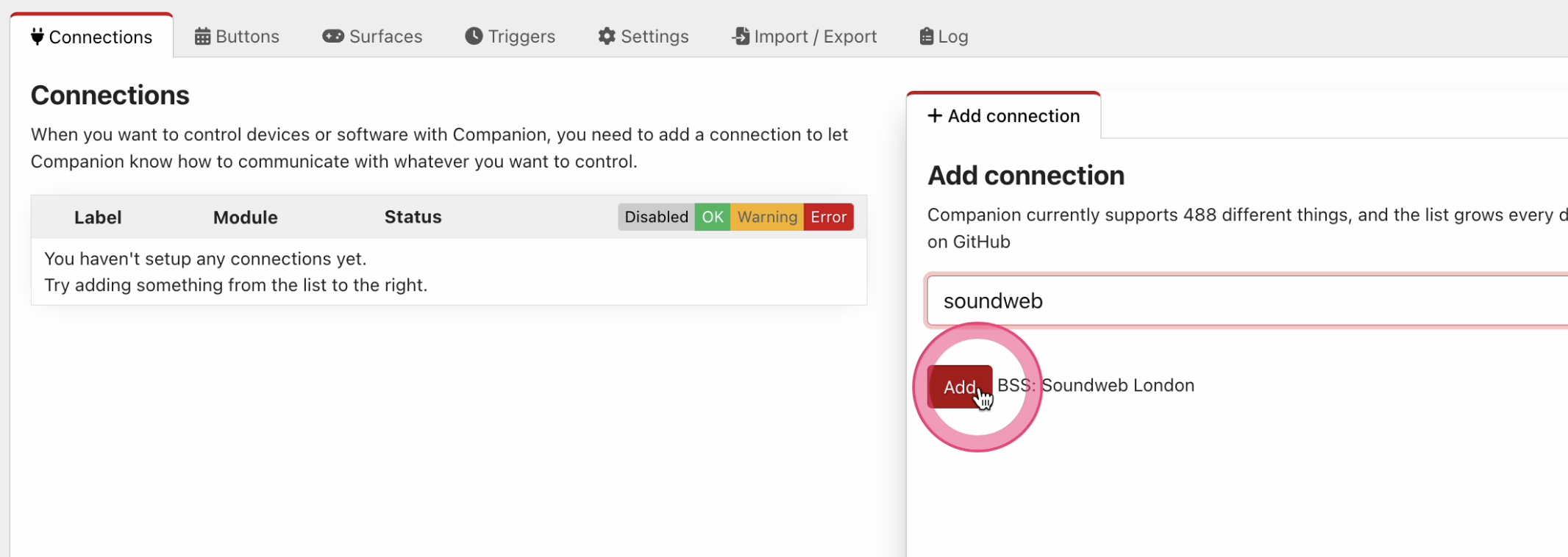Screen dimensions: 1568x557
Task: Toggle the Disabled status filter
Action: coord(656,217)
